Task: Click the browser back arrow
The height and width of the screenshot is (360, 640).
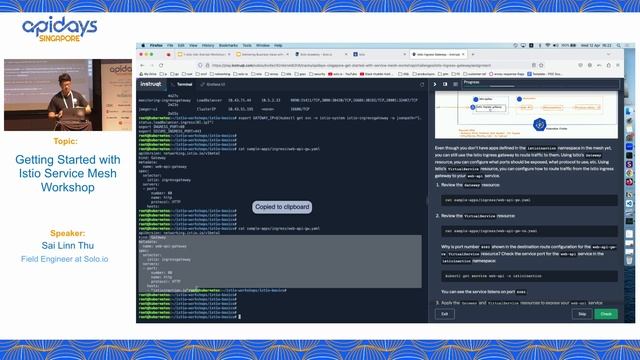Action: (x=142, y=65)
